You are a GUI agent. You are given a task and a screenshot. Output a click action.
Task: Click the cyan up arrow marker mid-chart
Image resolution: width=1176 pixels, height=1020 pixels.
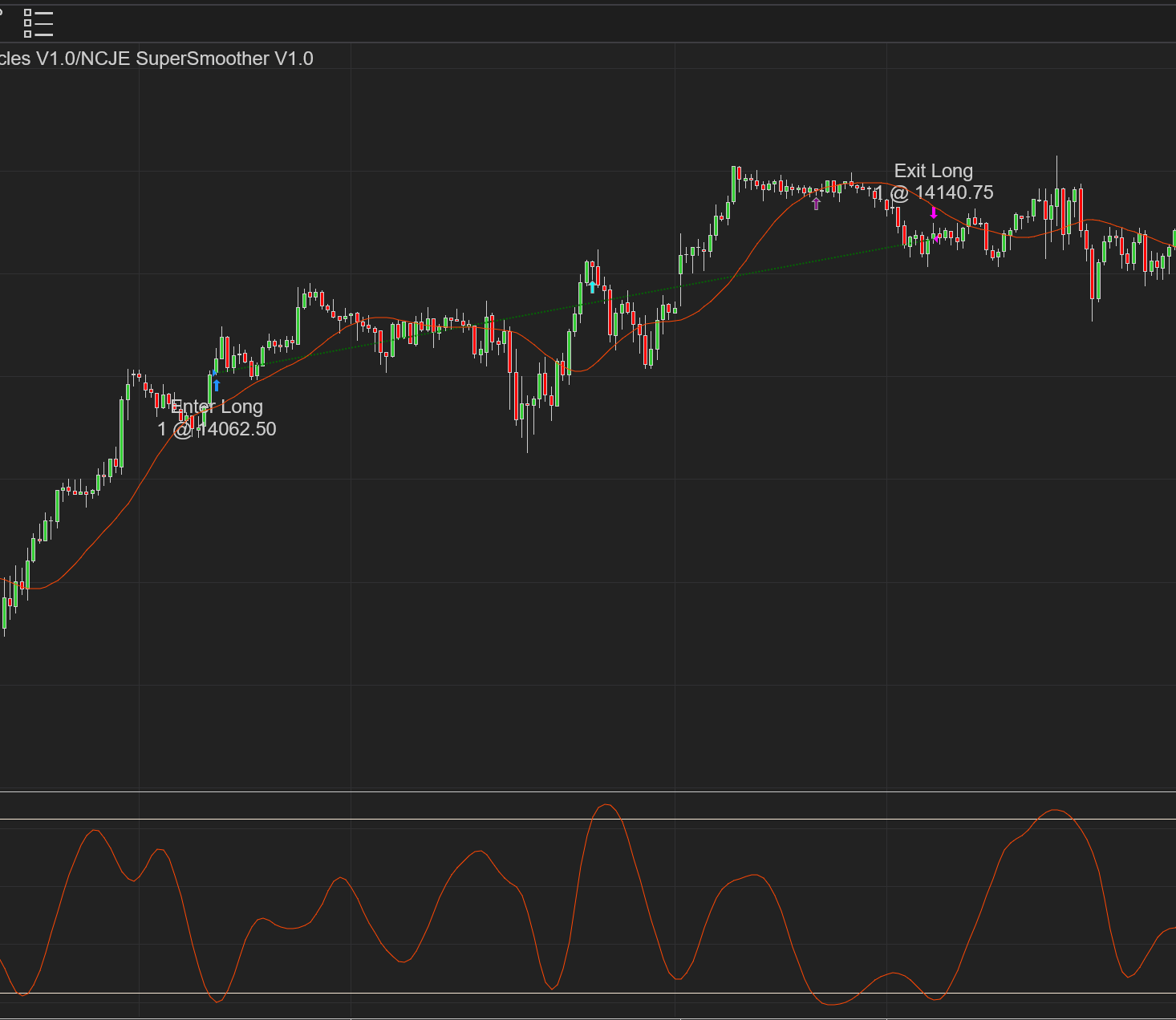(592, 287)
